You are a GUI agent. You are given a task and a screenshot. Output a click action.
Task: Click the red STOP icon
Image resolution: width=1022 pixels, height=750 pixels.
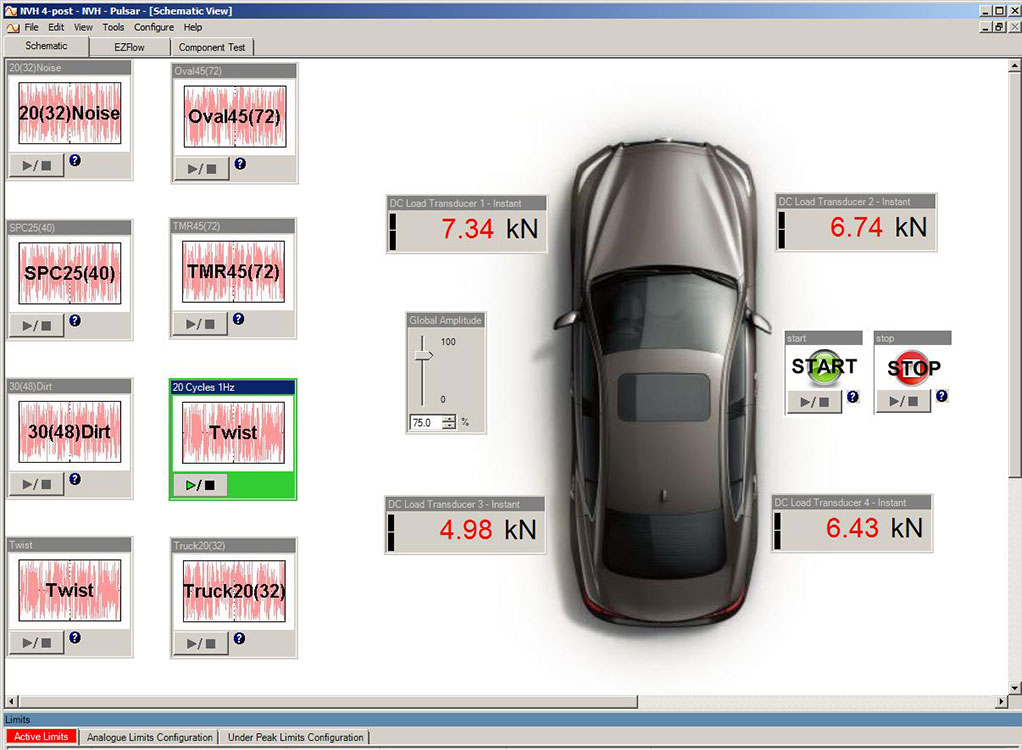tap(913, 368)
